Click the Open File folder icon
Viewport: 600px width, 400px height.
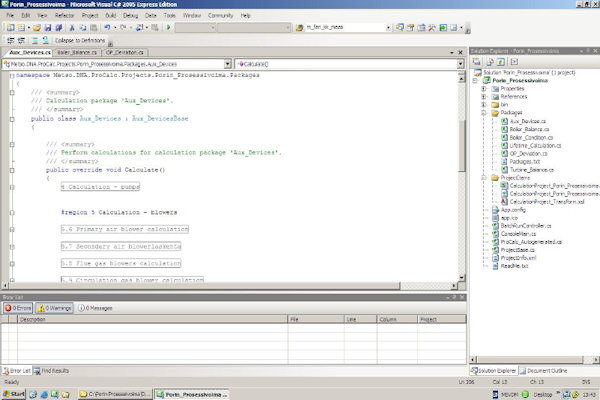point(37,28)
